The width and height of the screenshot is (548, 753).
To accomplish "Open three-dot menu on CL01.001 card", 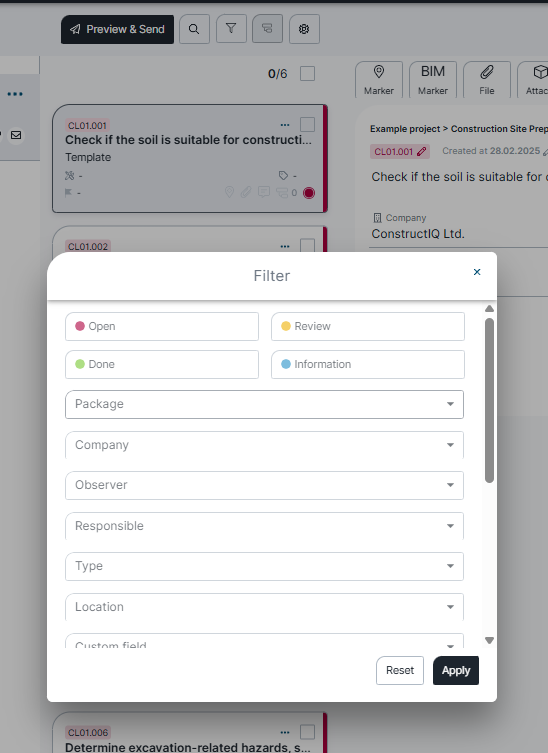I will pos(285,125).
